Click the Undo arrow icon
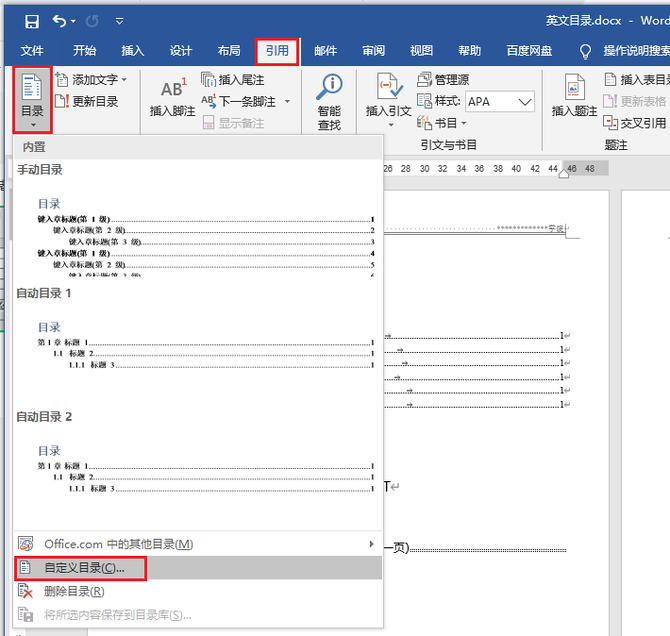 (x=59, y=21)
